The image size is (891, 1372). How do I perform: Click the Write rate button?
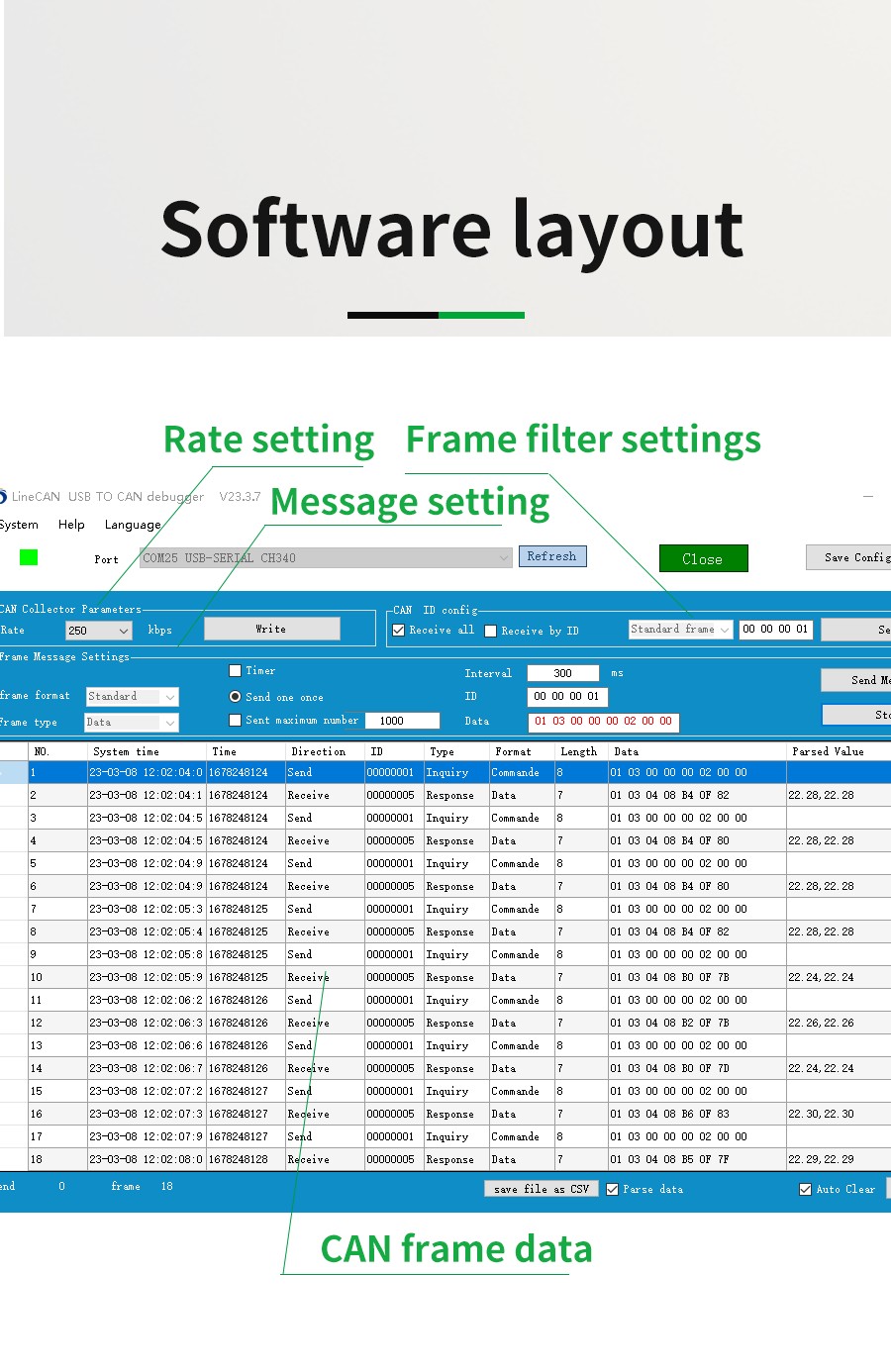271,630
